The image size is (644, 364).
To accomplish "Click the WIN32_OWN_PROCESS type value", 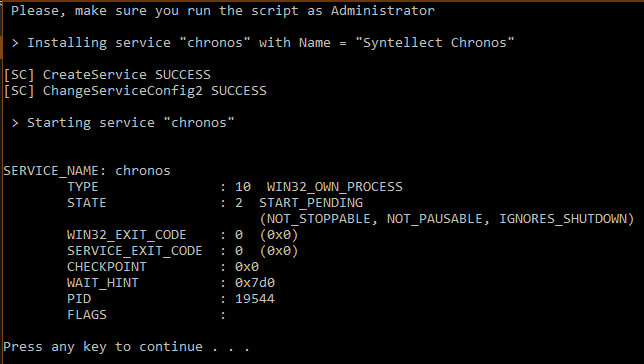I will click(335, 187).
